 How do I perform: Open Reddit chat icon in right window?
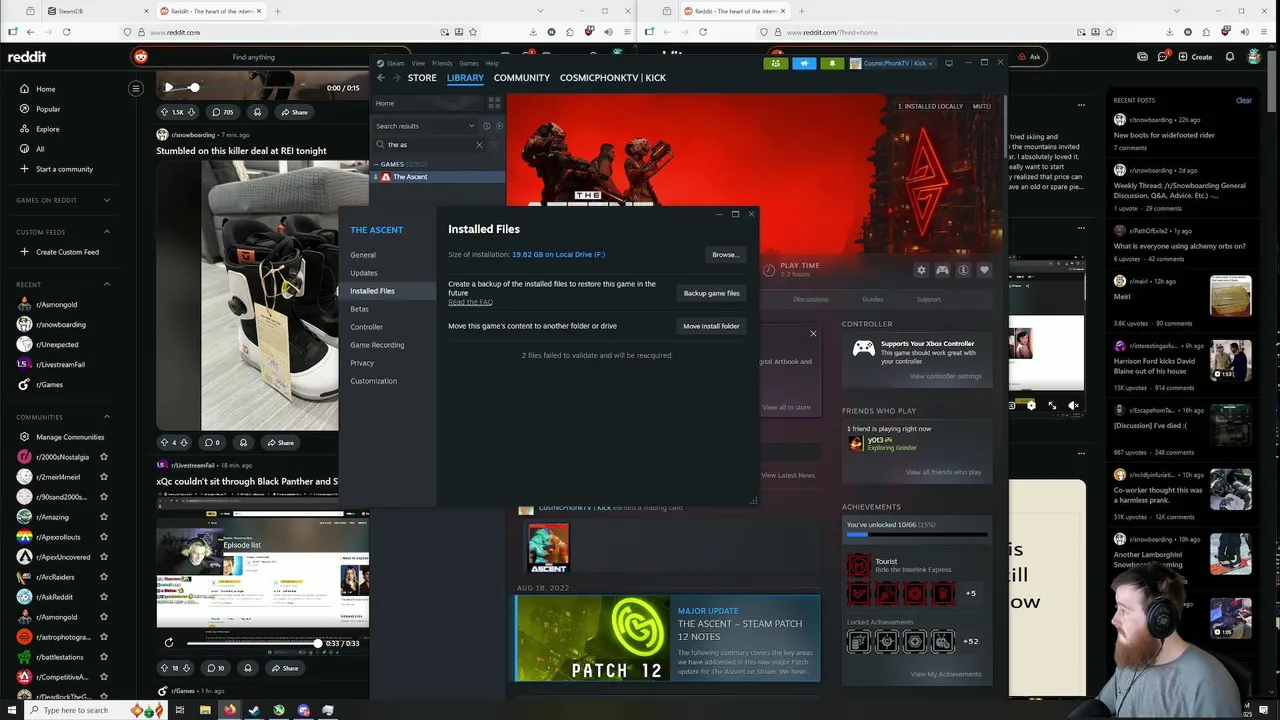pyautogui.click(x=1163, y=57)
